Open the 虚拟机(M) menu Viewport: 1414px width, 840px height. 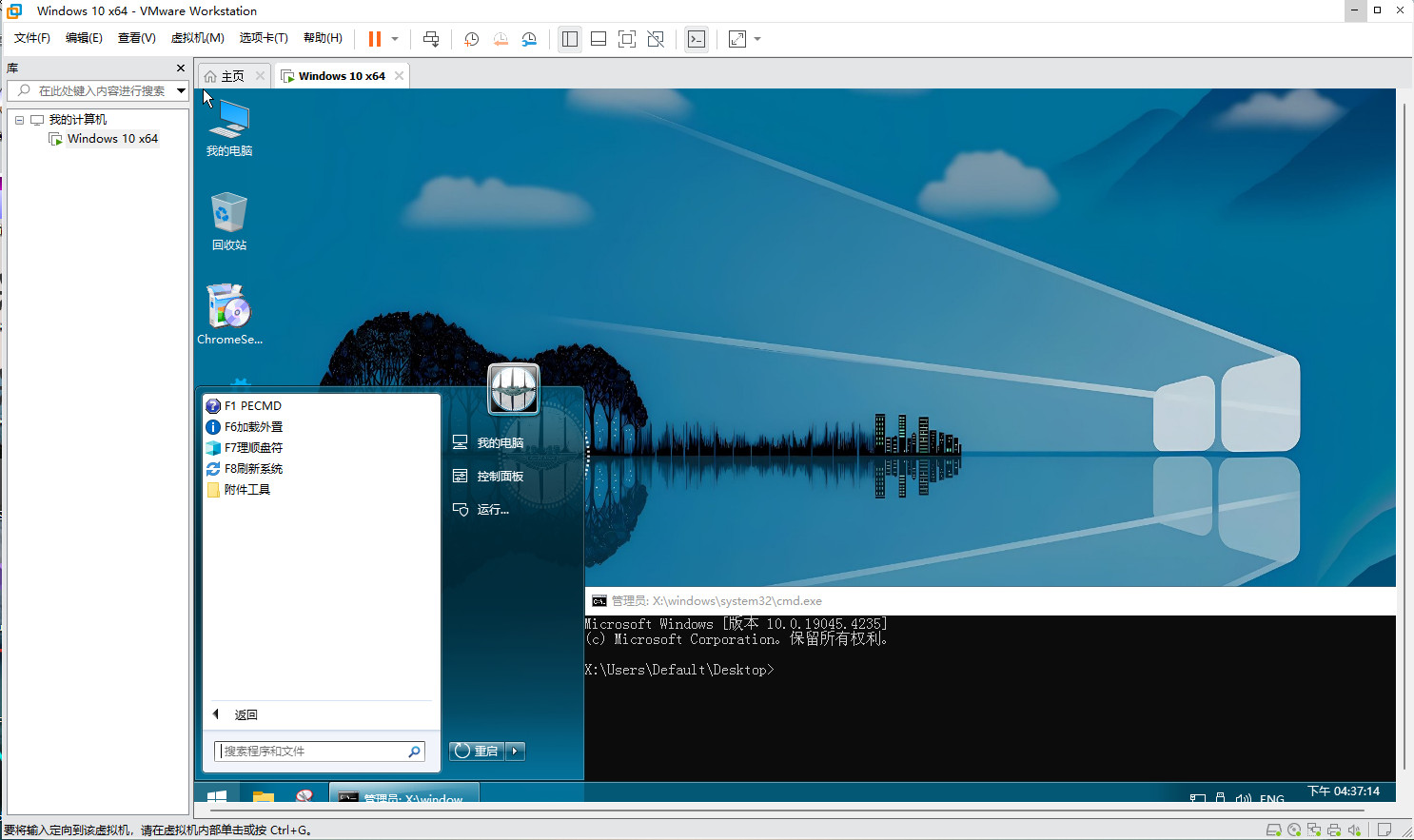(x=197, y=38)
